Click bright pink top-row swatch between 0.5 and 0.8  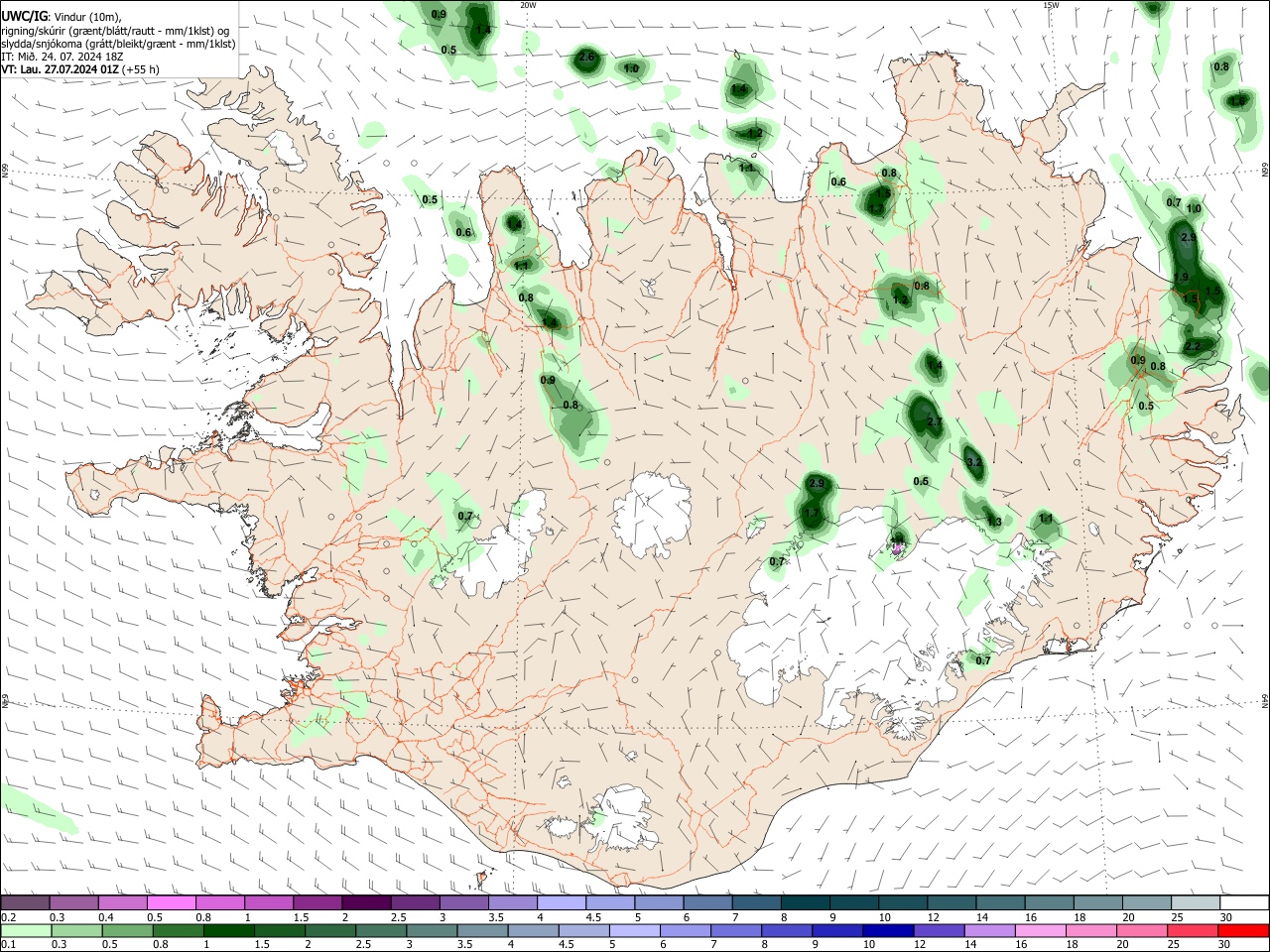tap(171, 903)
